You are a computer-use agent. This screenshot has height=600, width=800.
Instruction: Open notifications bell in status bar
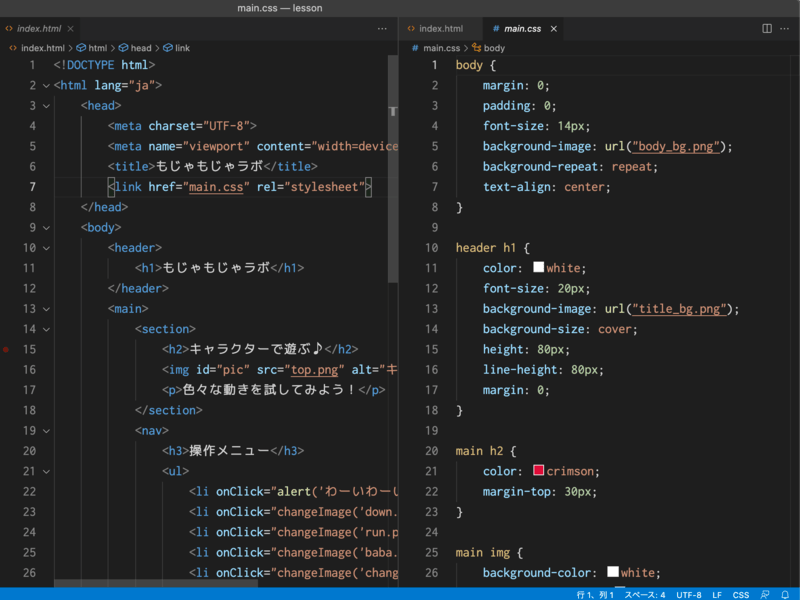pyautogui.click(x=785, y=594)
